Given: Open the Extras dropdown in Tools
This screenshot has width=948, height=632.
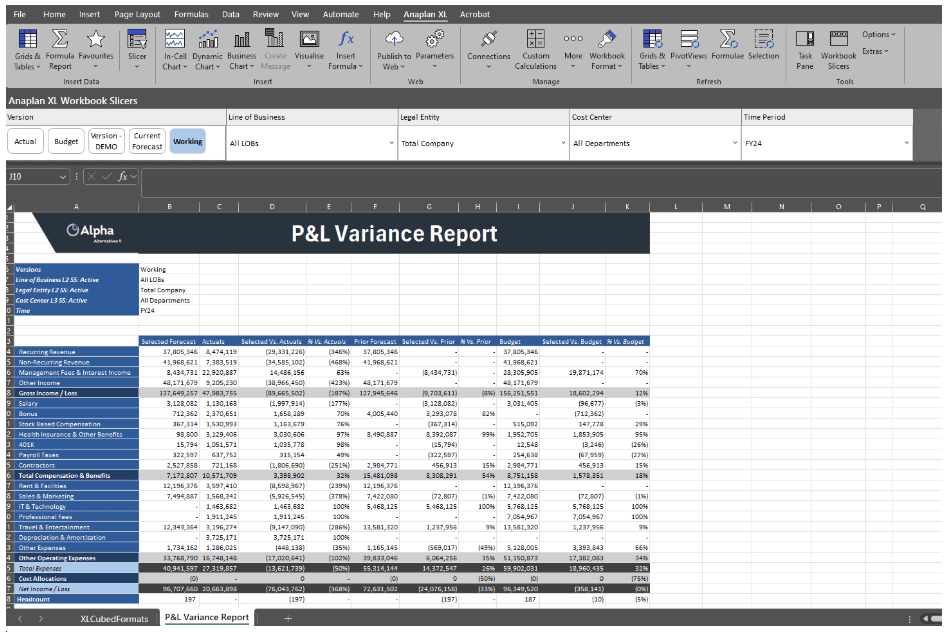Looking at the screenshot, I should click(x=875, y=51).
